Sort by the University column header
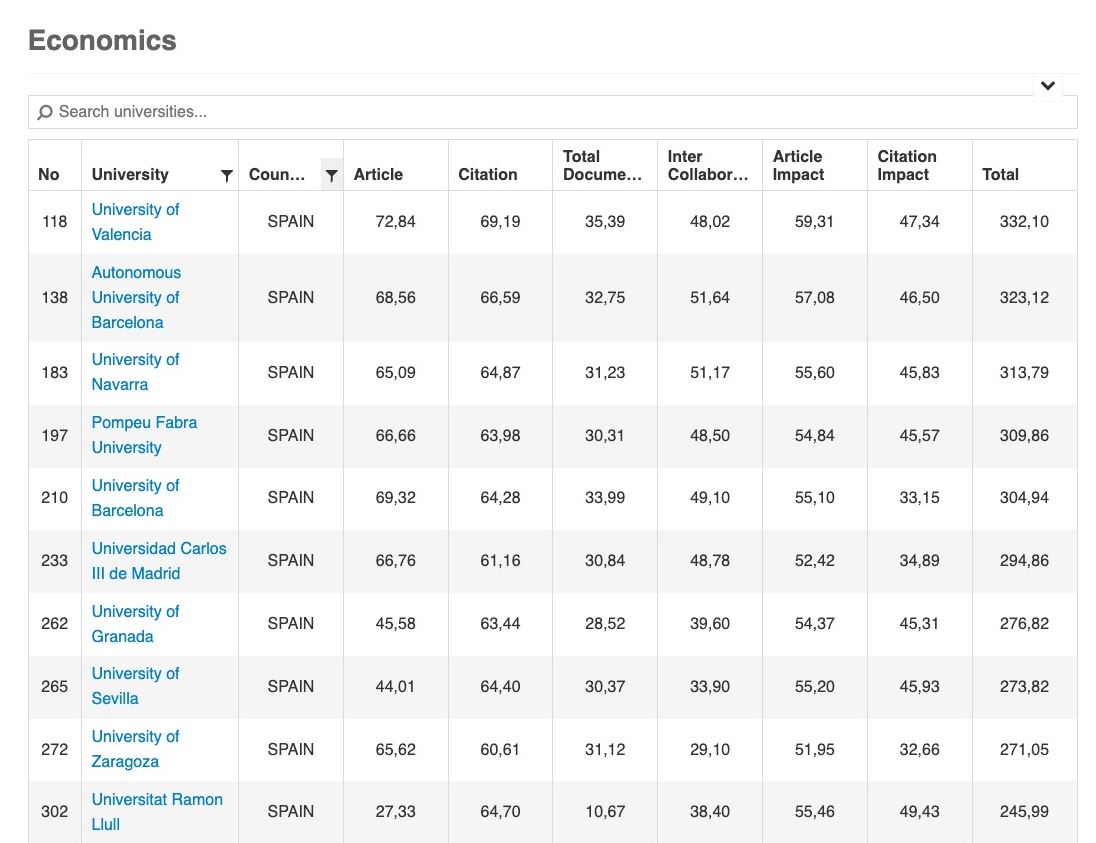The image size is (1096, 843). [x=130, y=174]
